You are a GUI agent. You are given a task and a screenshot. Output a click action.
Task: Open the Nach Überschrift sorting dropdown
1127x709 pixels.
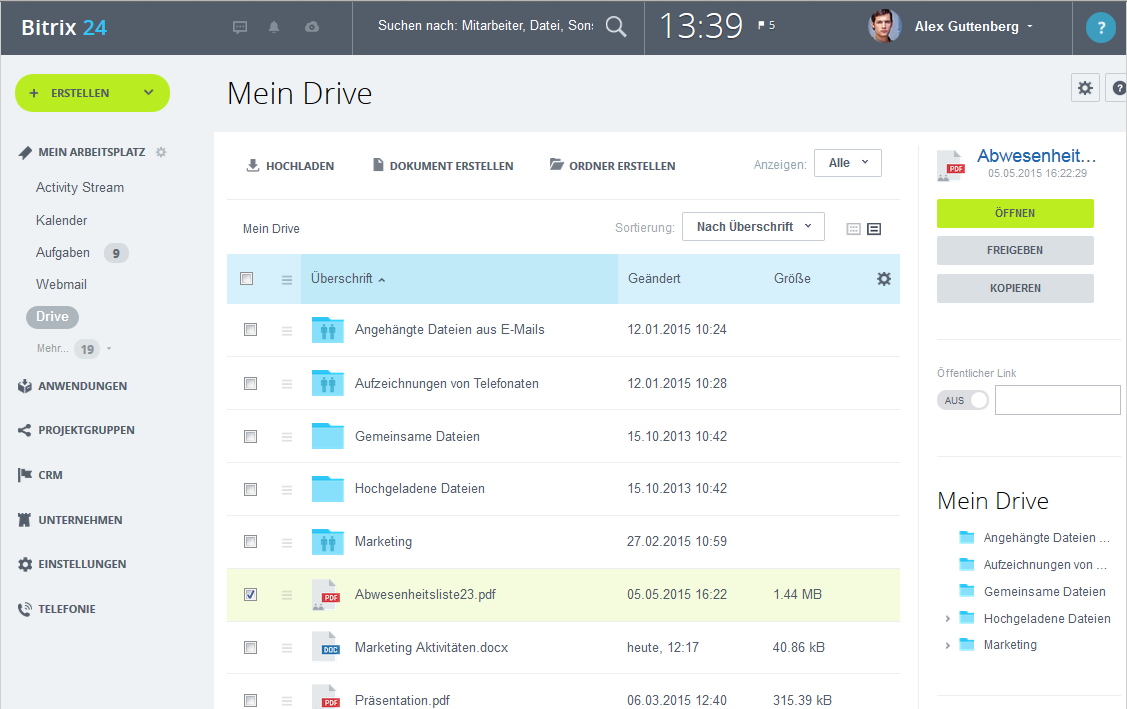pyautogui.click(x=753, y=227)
